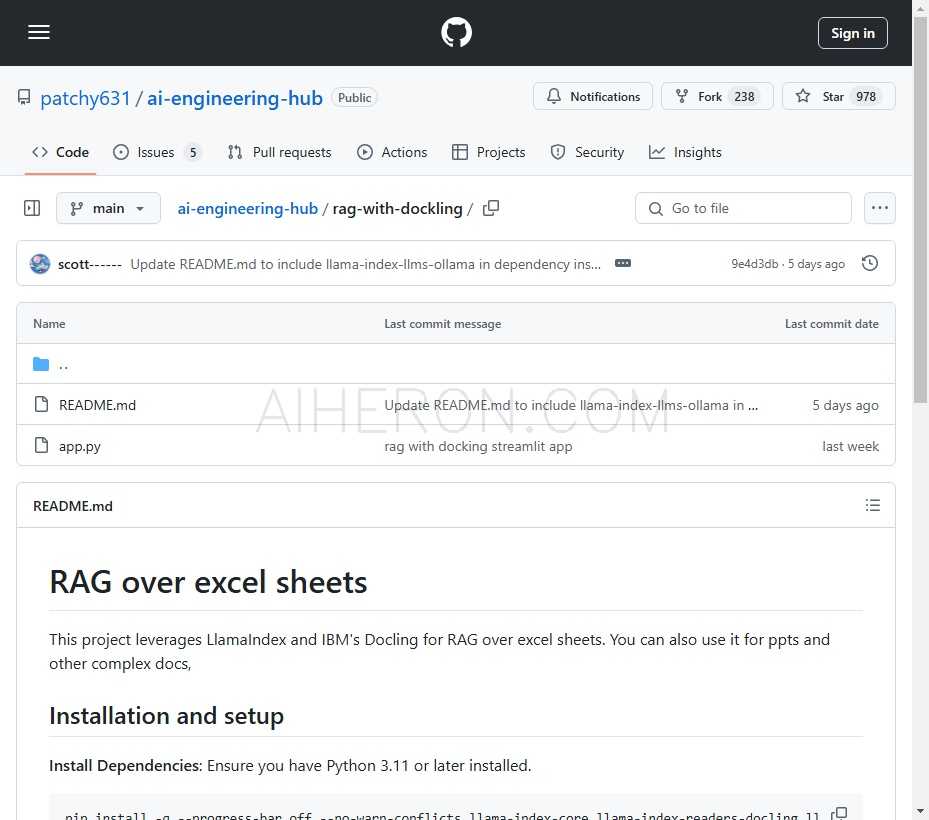Image resolution: width=929 pixels, height=820 pixels.
Task: Open the site navigation hamburger menu
Action: click(39, 32)
